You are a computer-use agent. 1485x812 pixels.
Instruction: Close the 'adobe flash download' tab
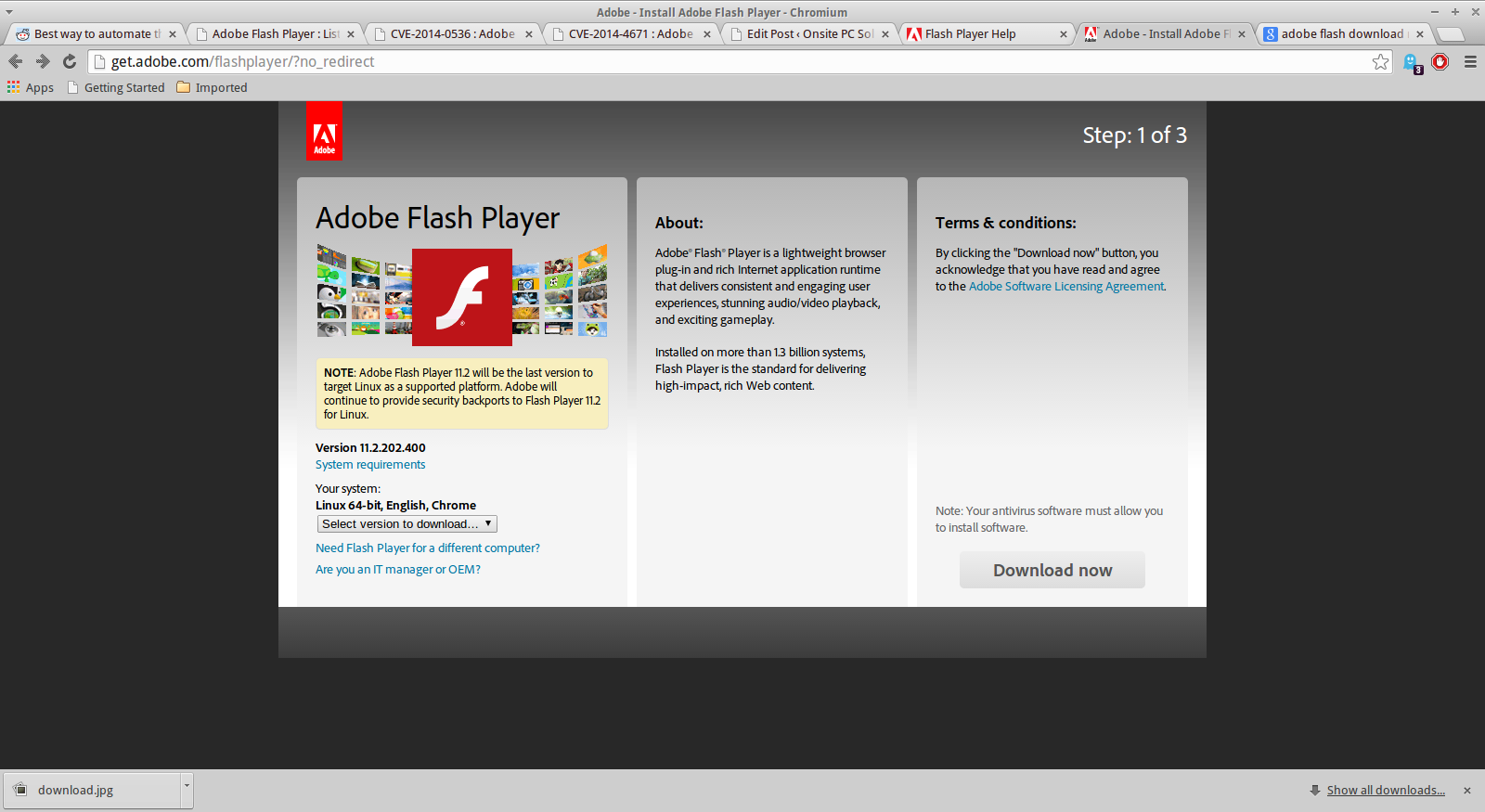1420,34
